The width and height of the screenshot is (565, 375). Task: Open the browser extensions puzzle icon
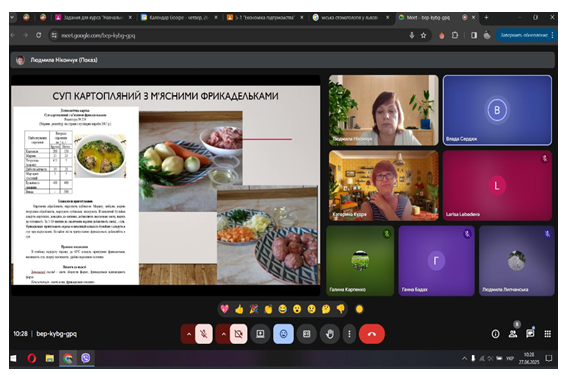point(455,35)
